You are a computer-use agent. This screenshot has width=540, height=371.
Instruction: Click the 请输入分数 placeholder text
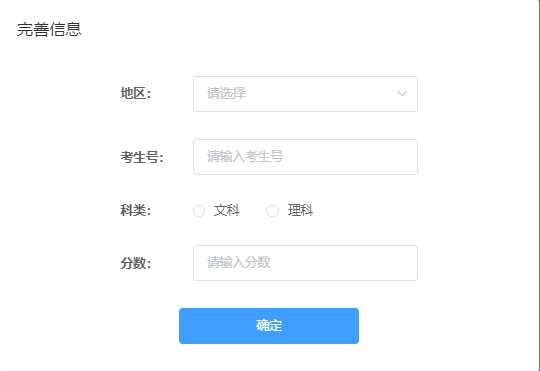[239, 262]
